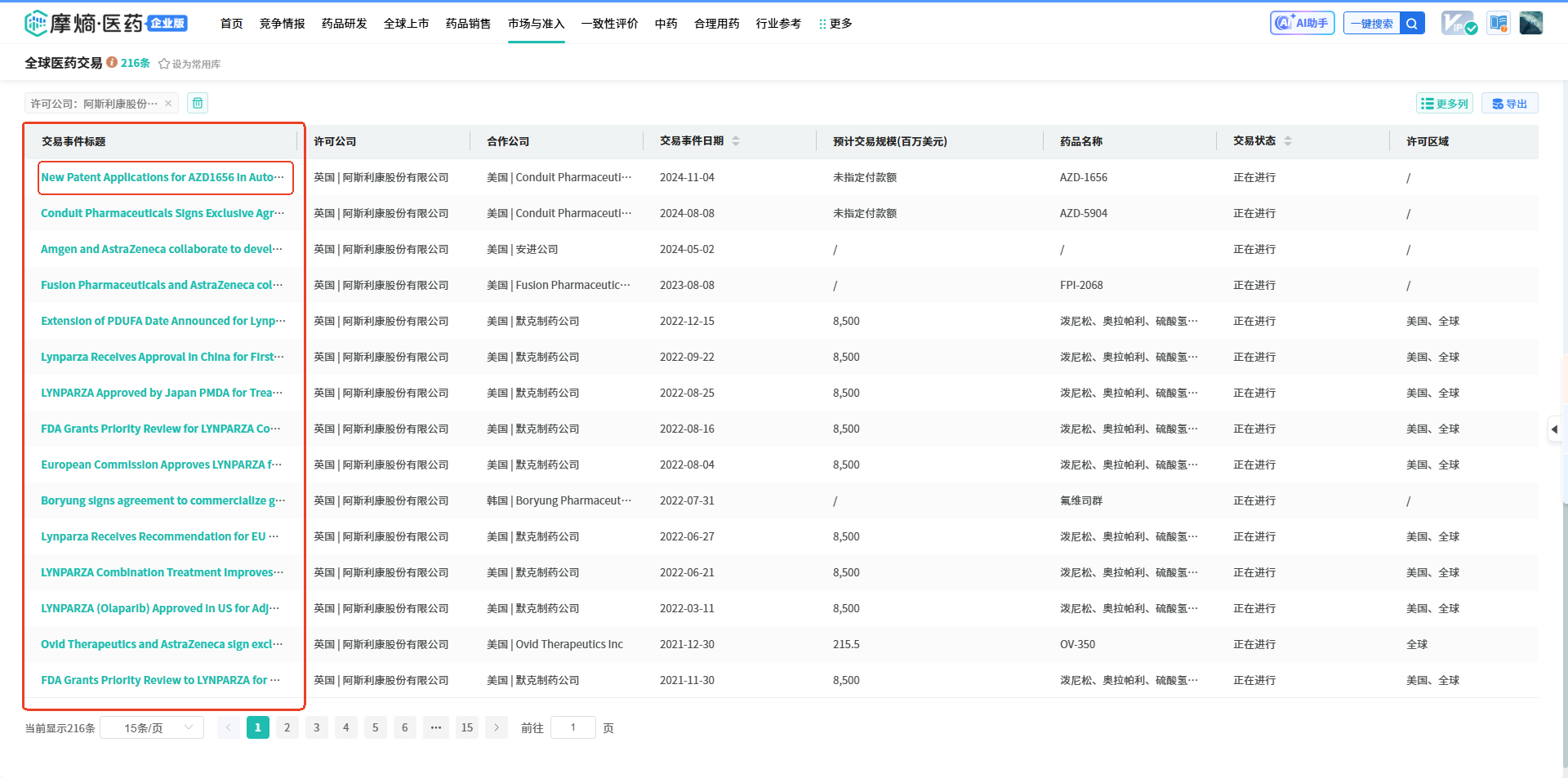Remove the 许可公司 filter tag
The width and height of the screenshot is (1568, 778).
168,103
